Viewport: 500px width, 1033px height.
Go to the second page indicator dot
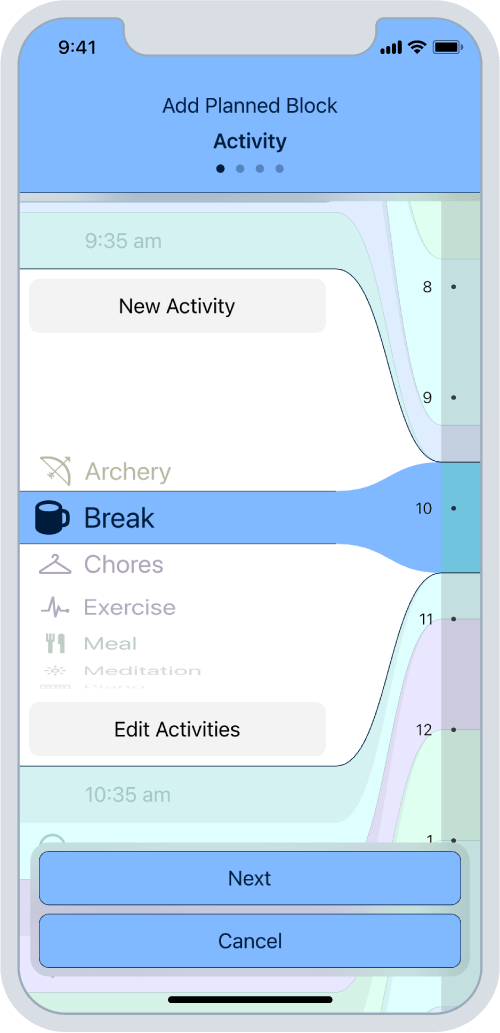pyautogui.click(x=240, y=169)
